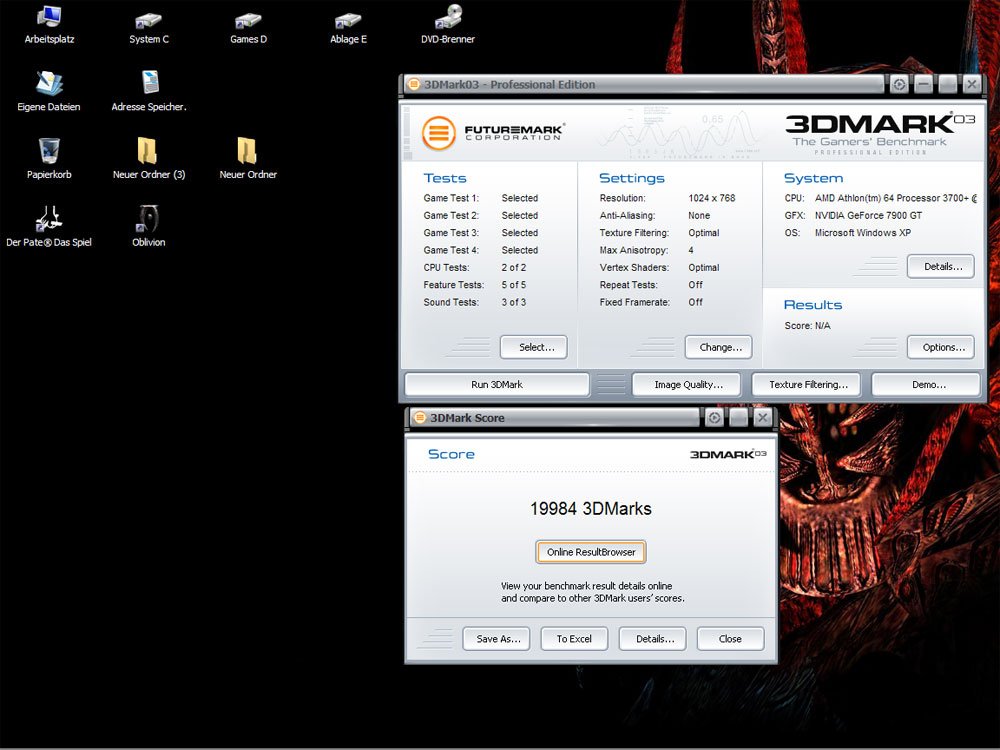Click the 3DMark Score window title bar
This screenshot has height=750, width=1000.
coord(554,418)
